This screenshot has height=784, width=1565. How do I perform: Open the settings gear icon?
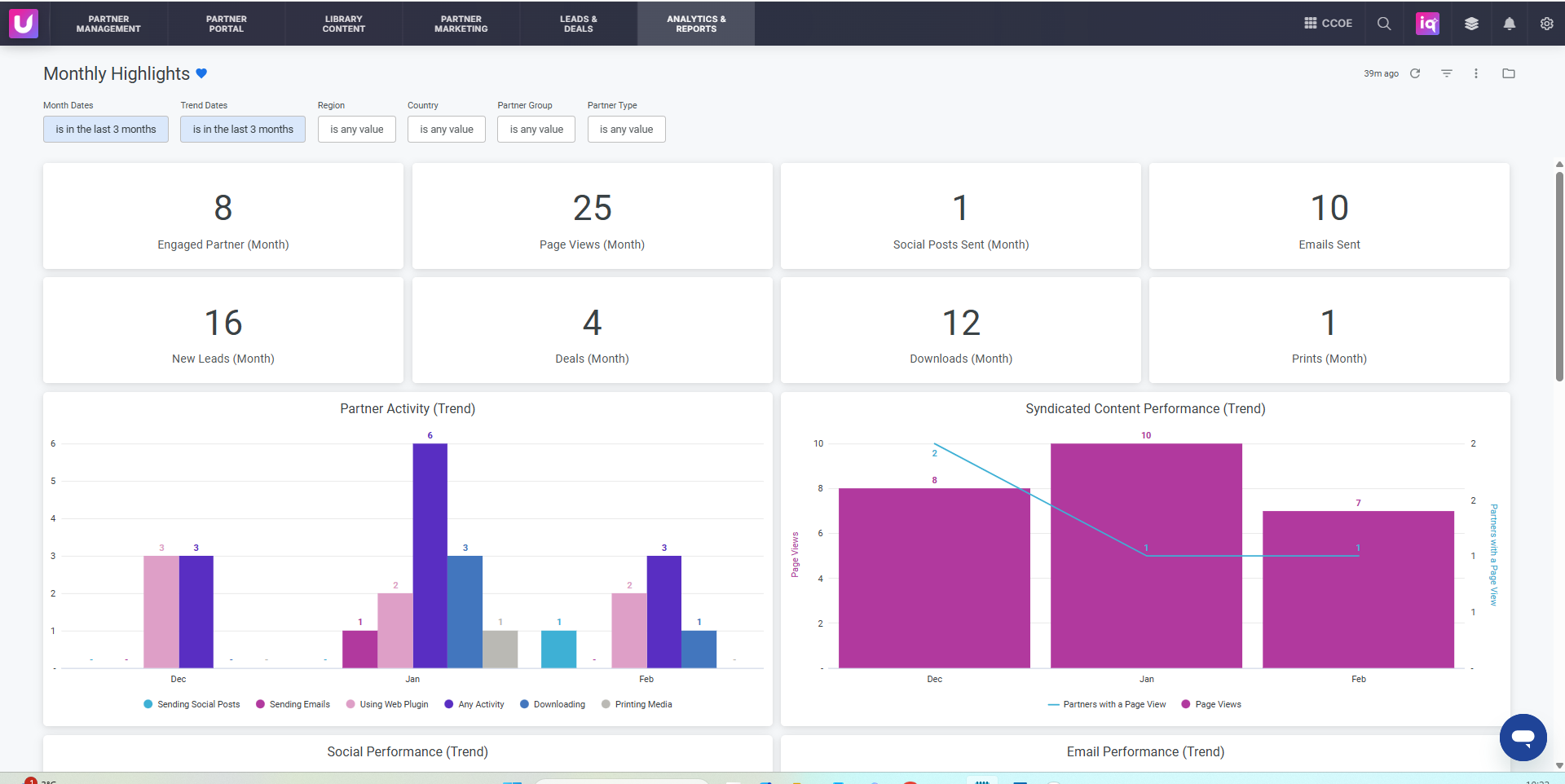pos(1547,24)
